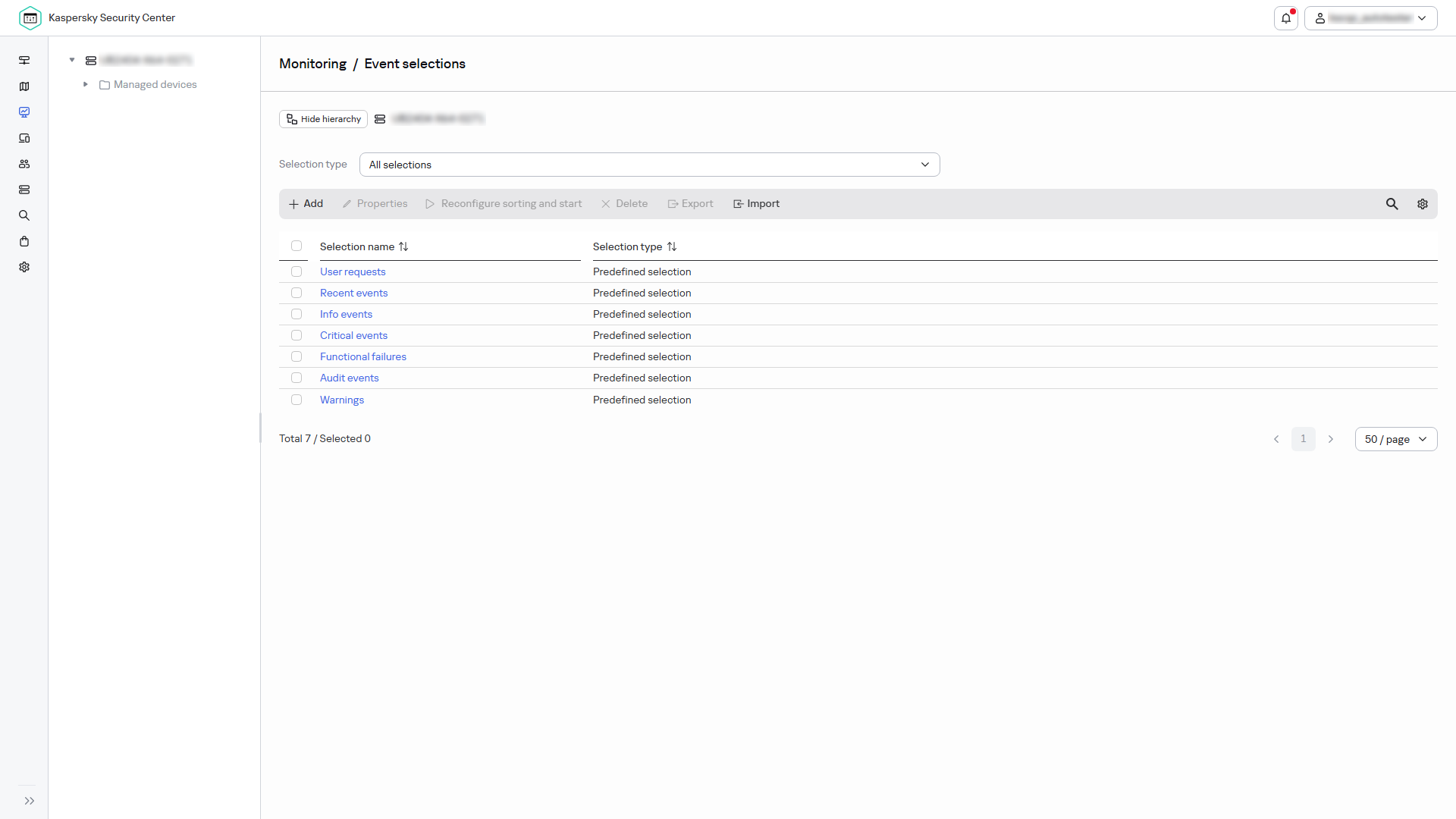
Task: Open the notifications bell icon
Action: coord(1286,18)
